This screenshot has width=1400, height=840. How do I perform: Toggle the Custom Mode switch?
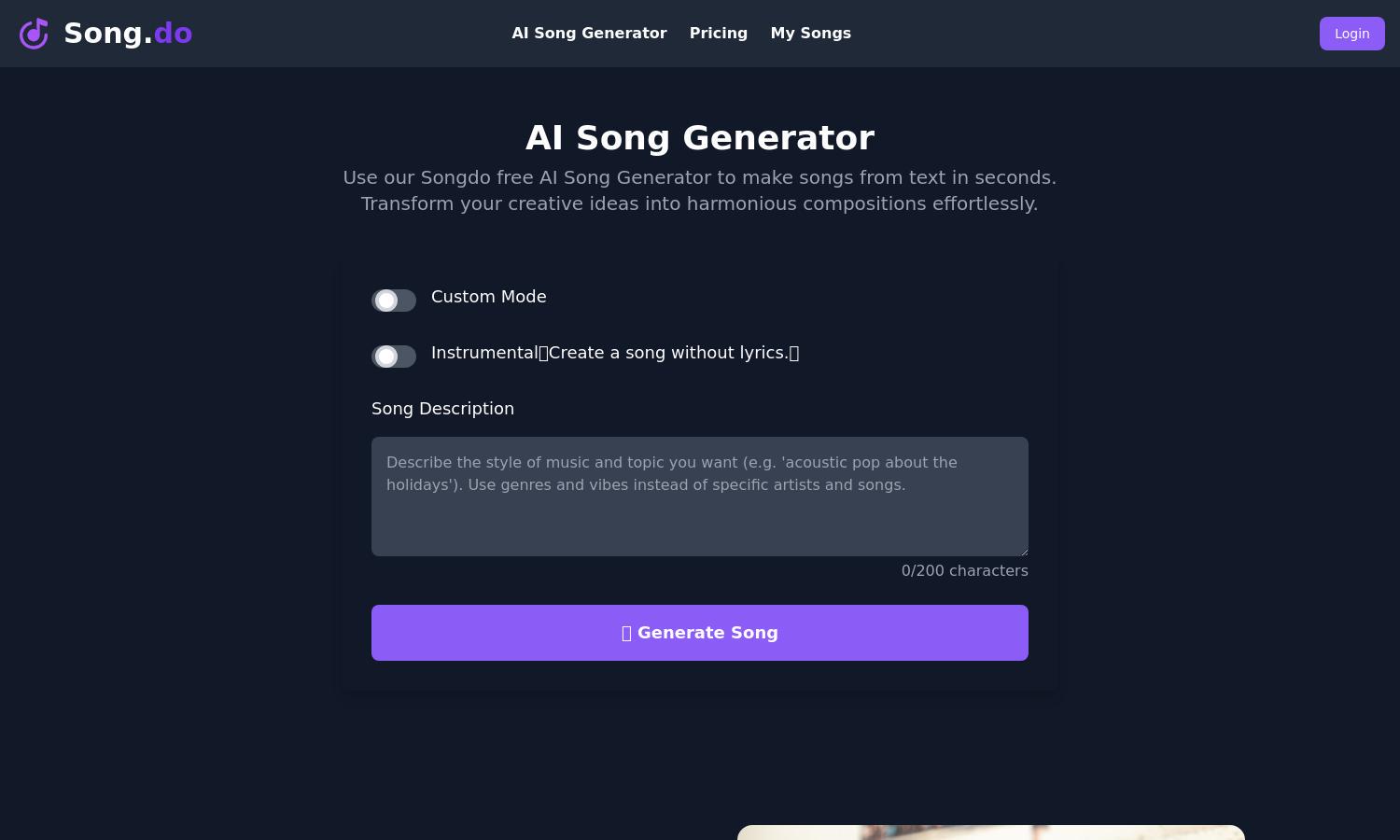(394, 301)
